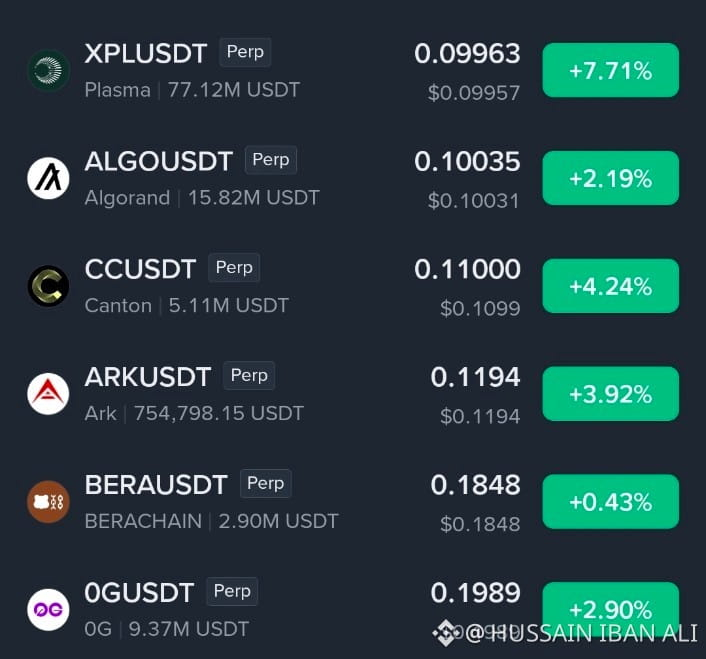Click the +4.24% change badge
The height and width of the screenshot is (659, 706).
point(611,286)
